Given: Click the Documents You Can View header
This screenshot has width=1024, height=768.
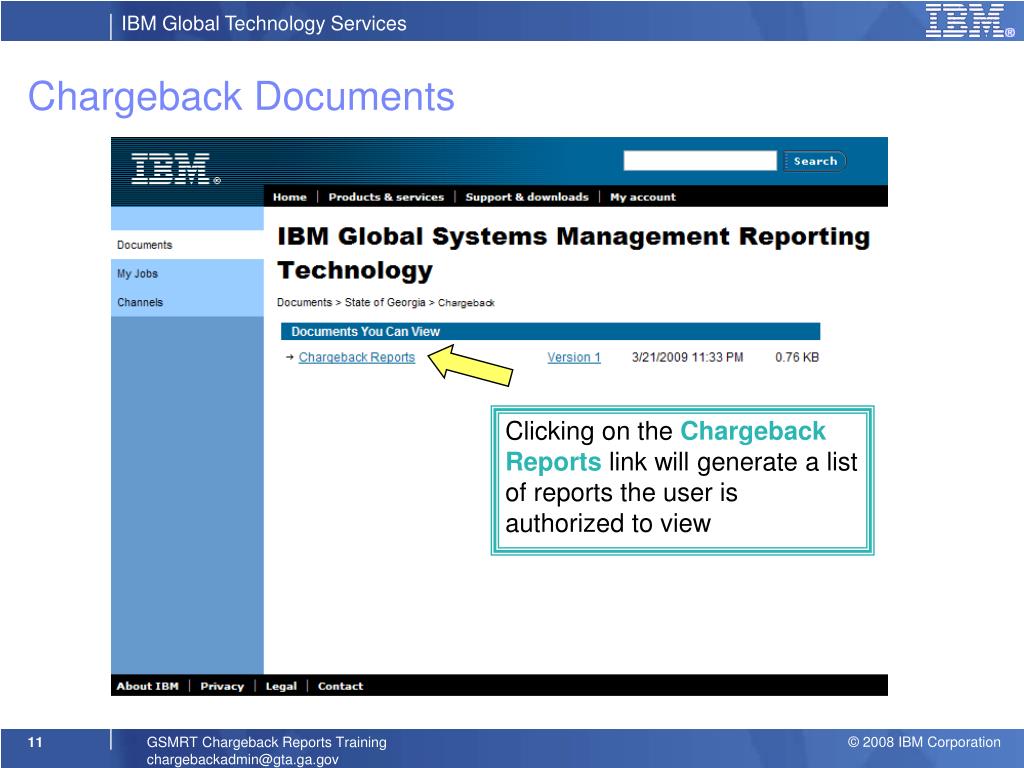Looking at the screenshot, I should pos(550,331).
